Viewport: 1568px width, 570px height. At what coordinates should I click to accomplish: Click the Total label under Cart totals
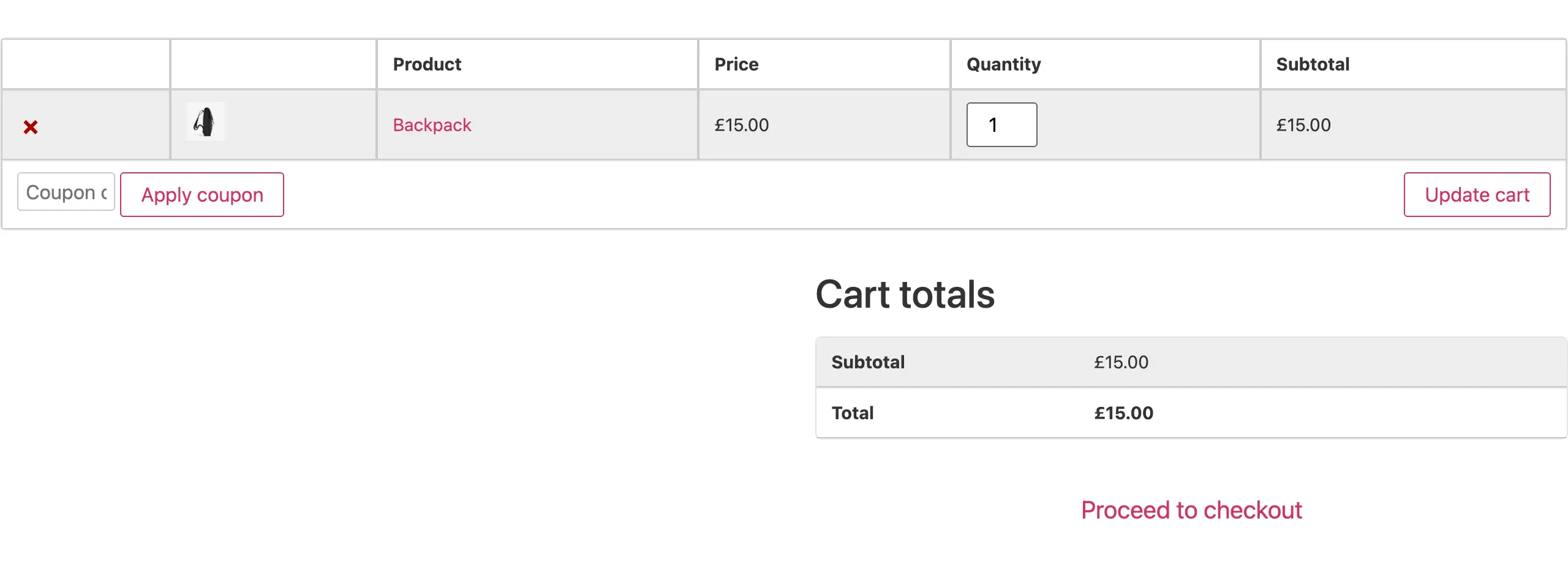point(853,413)
